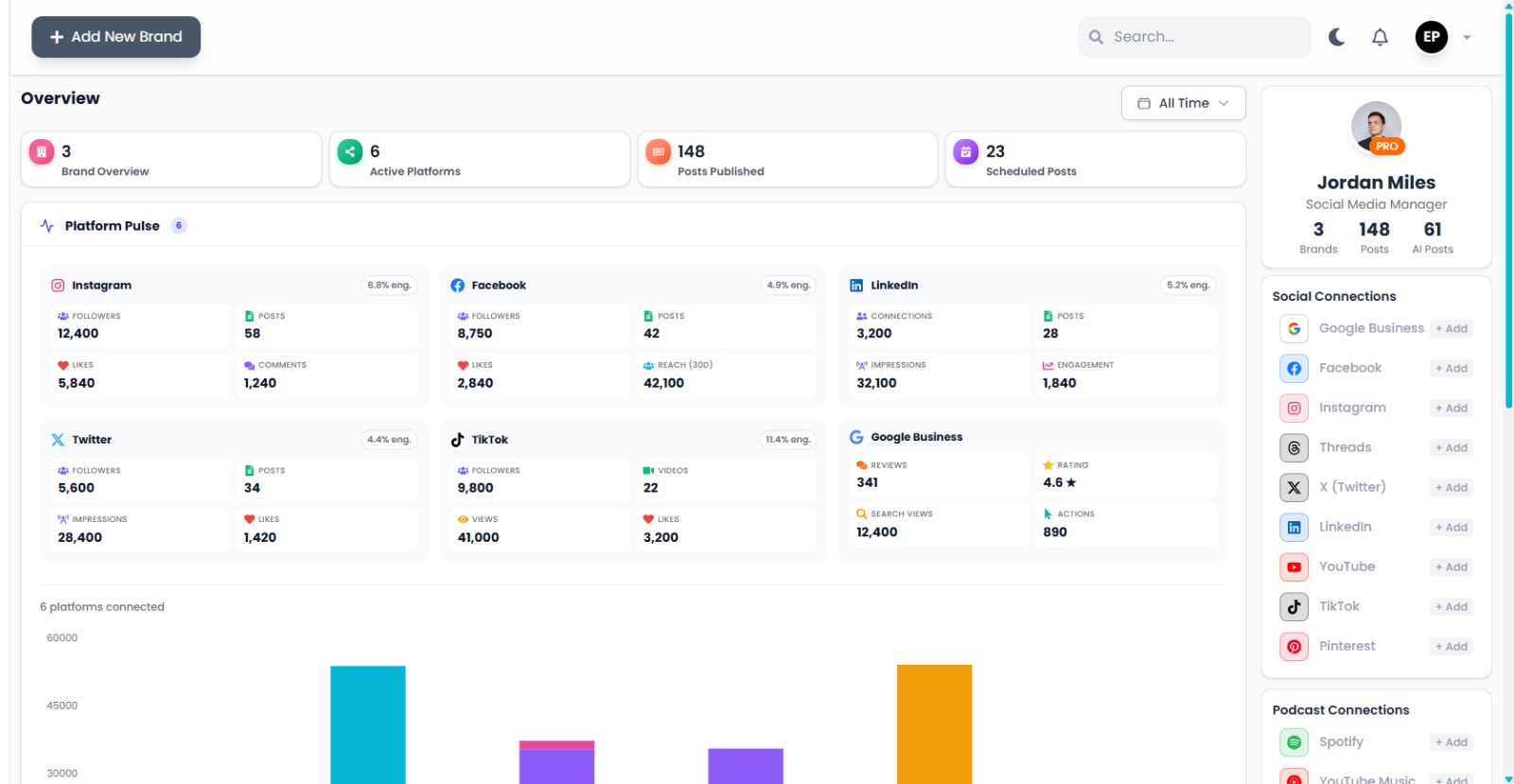Click '6 platforms connected' text
The width and height of the screenshot is (1514, 784).
(102, 607)
